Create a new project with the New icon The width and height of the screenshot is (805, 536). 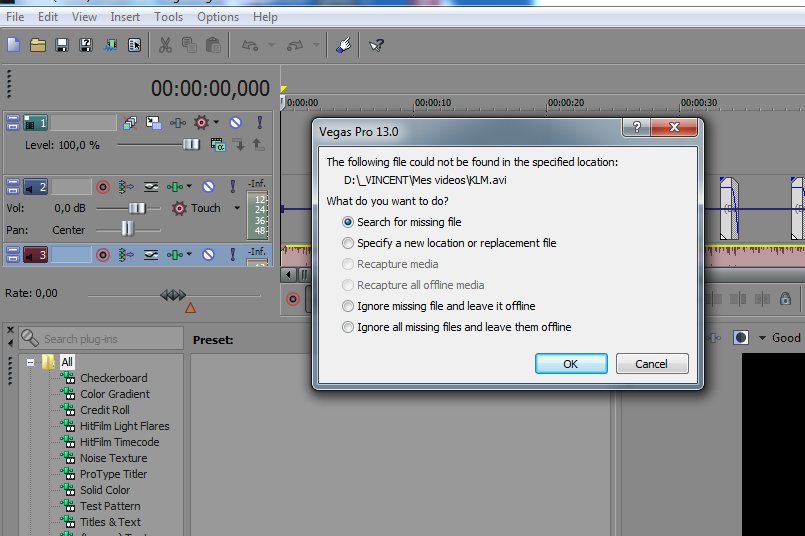13,45
